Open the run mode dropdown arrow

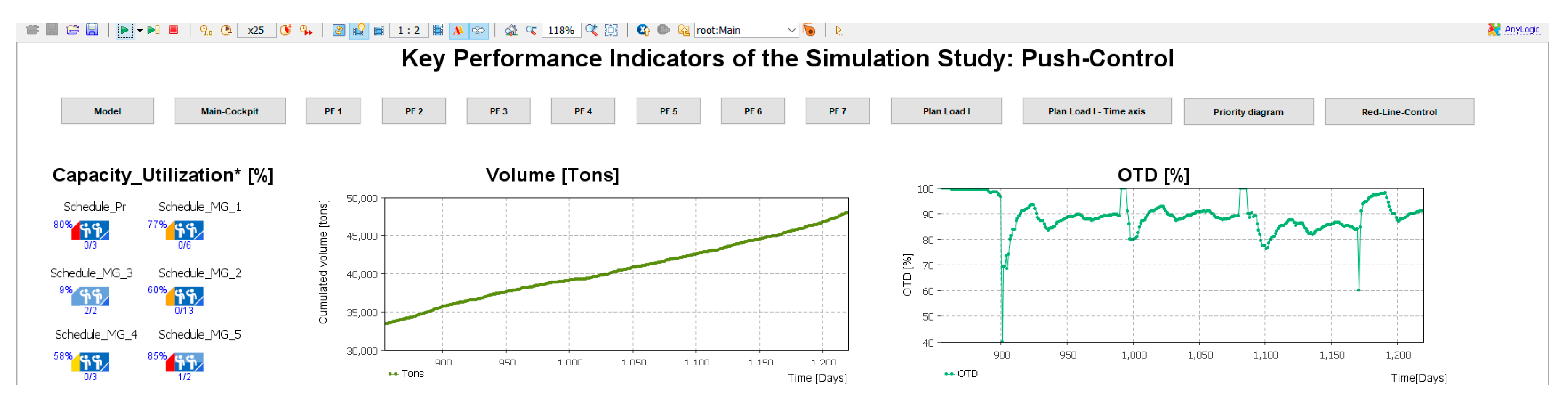[140, 30]
